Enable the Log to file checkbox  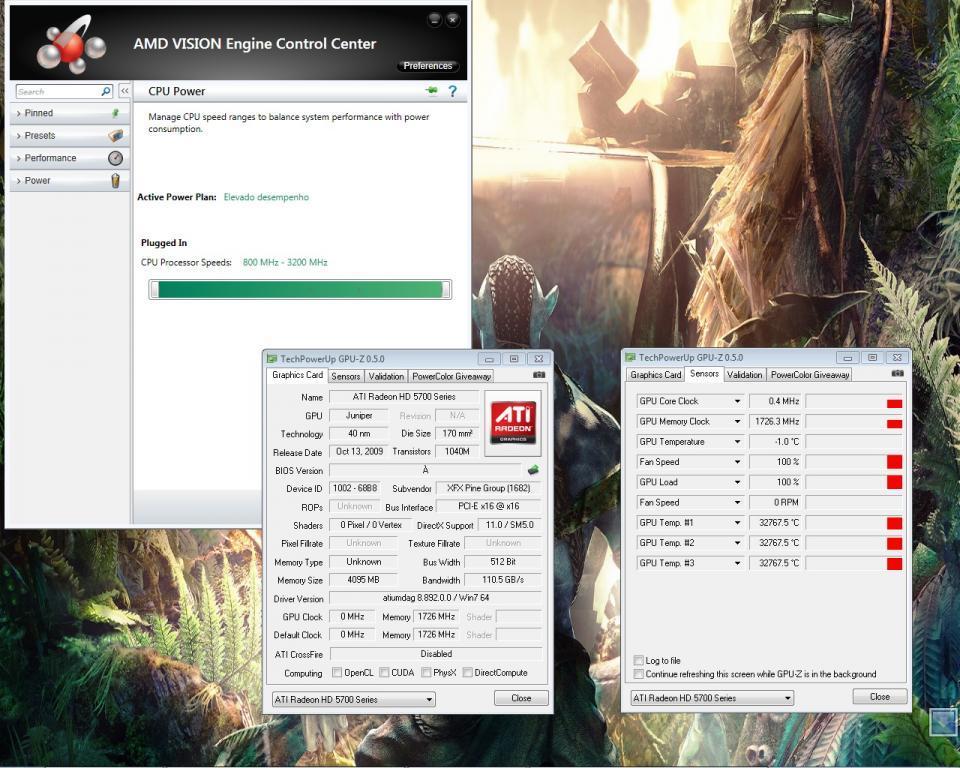(639, 661)
